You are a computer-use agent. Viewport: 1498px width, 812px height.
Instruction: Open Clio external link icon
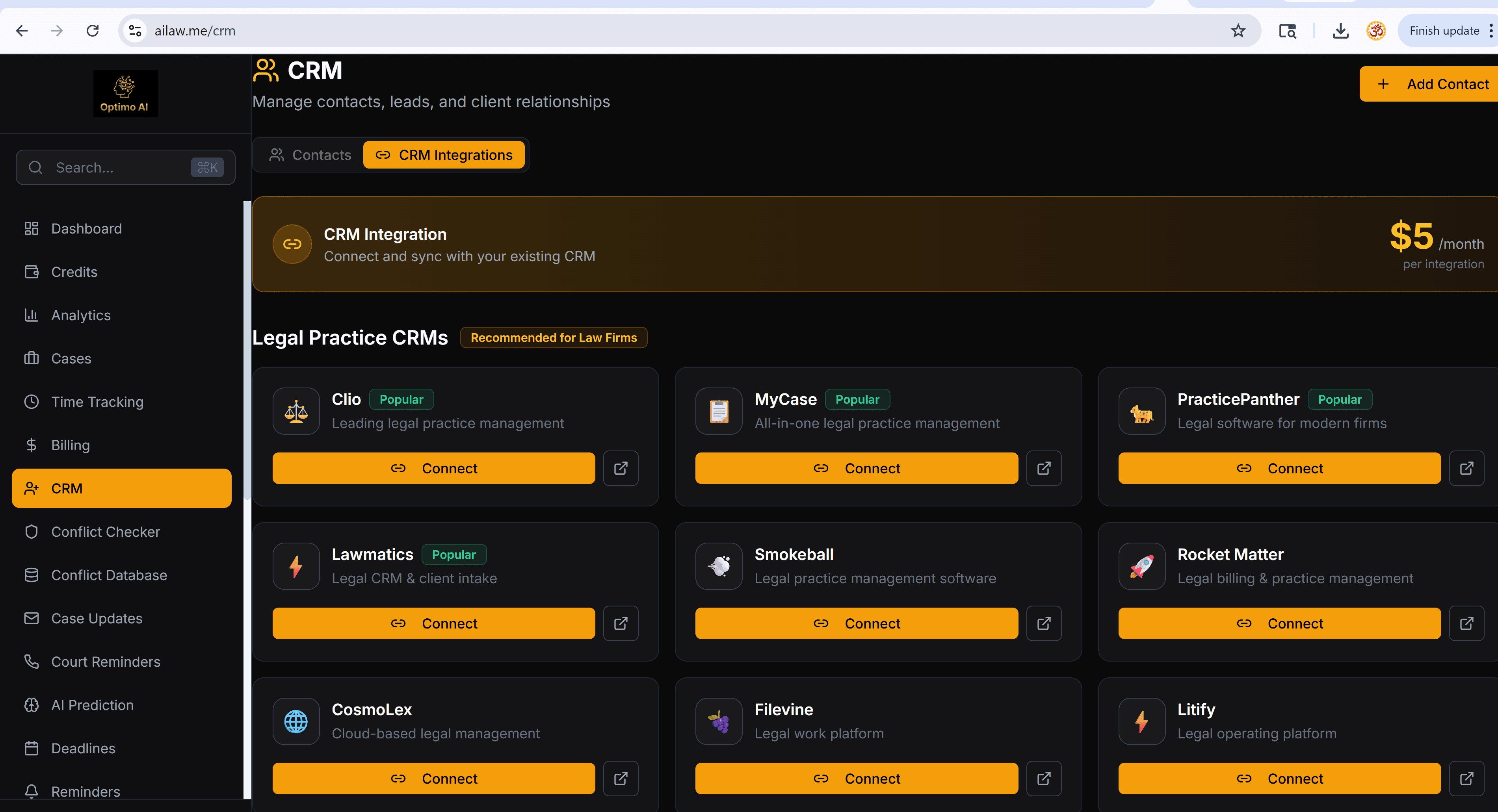[621, 468]
